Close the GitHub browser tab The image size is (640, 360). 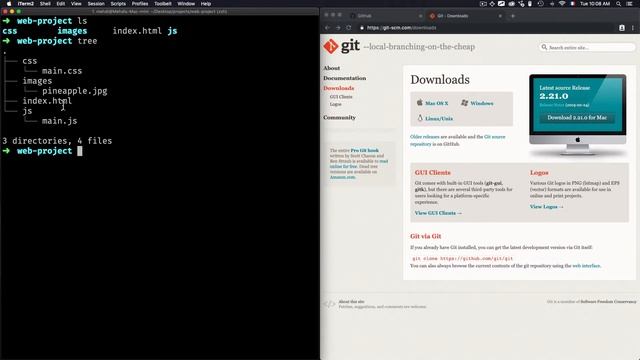pyautogui.click(x=420, y=16)
